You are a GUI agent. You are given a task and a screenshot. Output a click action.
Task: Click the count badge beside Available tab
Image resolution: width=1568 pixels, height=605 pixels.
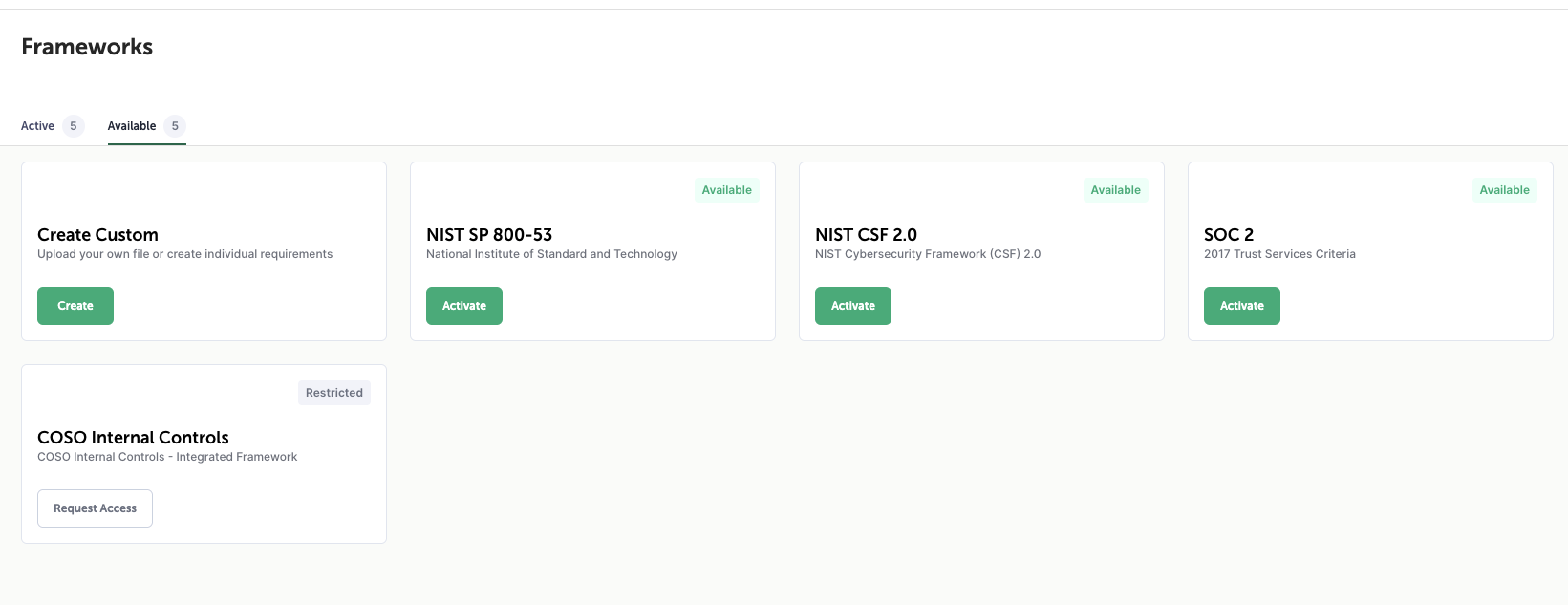(175, 126)
